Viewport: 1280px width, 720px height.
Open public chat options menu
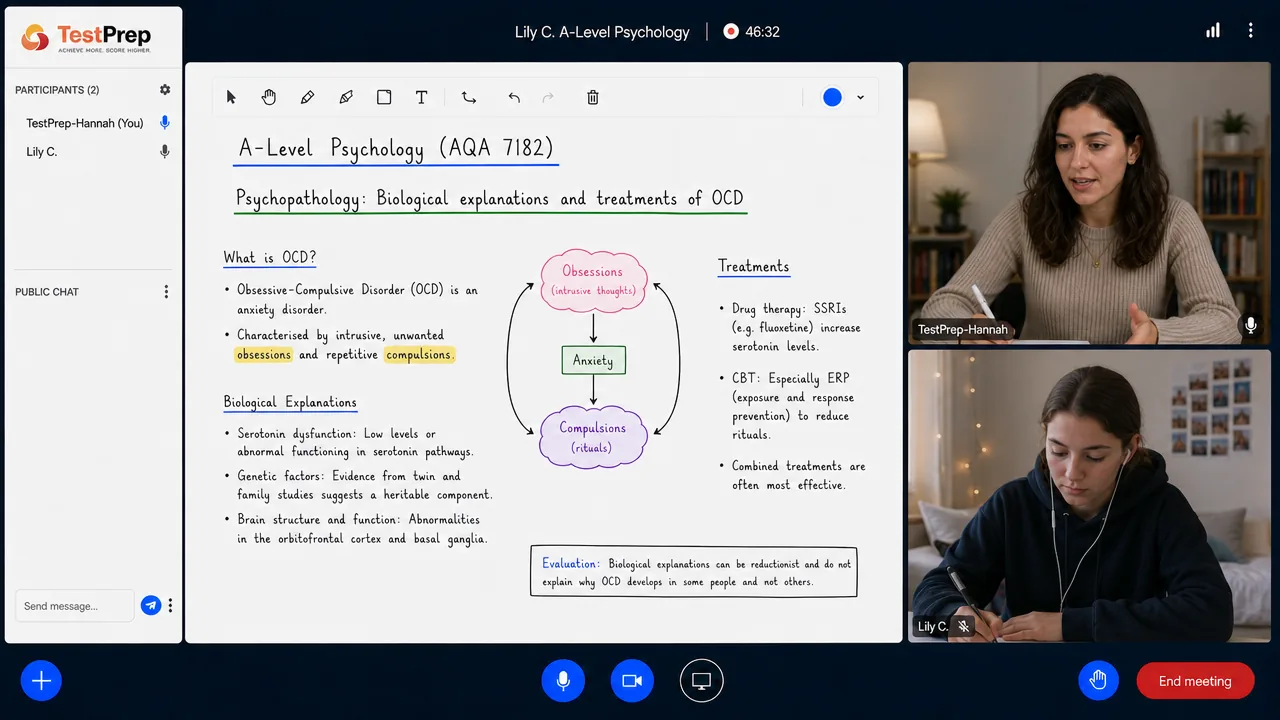[166, 292]
